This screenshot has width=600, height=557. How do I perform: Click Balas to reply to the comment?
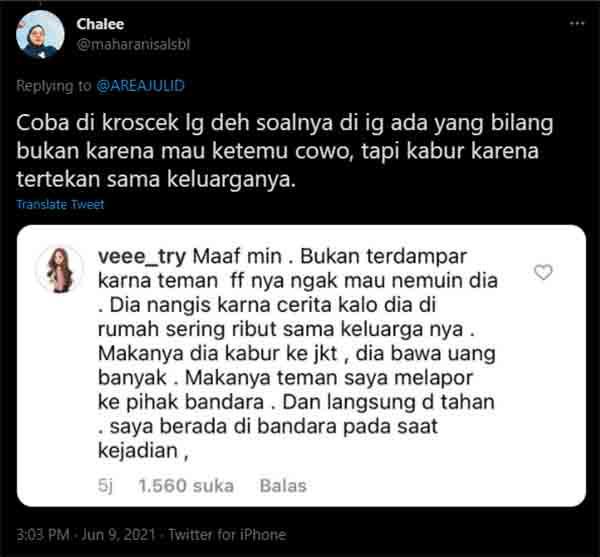click(x=283, y=486)
